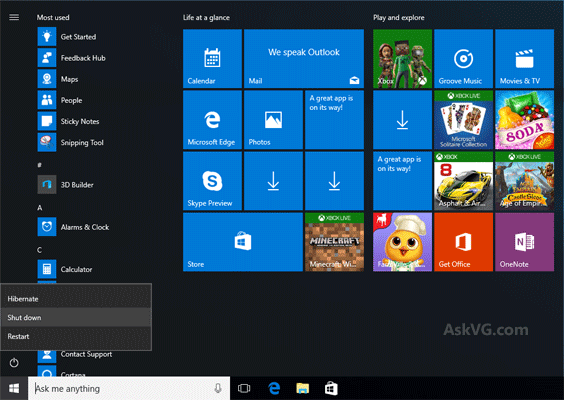
Task: Open Get Started app icon
Action: point(47,37)
